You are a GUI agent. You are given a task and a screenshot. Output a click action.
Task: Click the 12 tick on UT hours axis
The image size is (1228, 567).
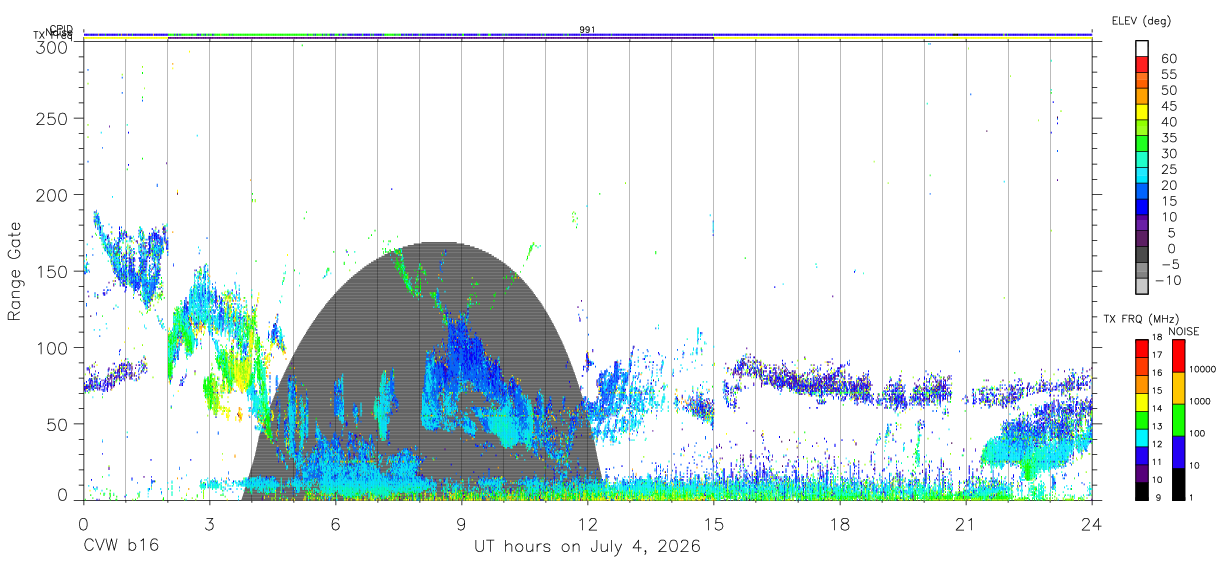point(587,522)
